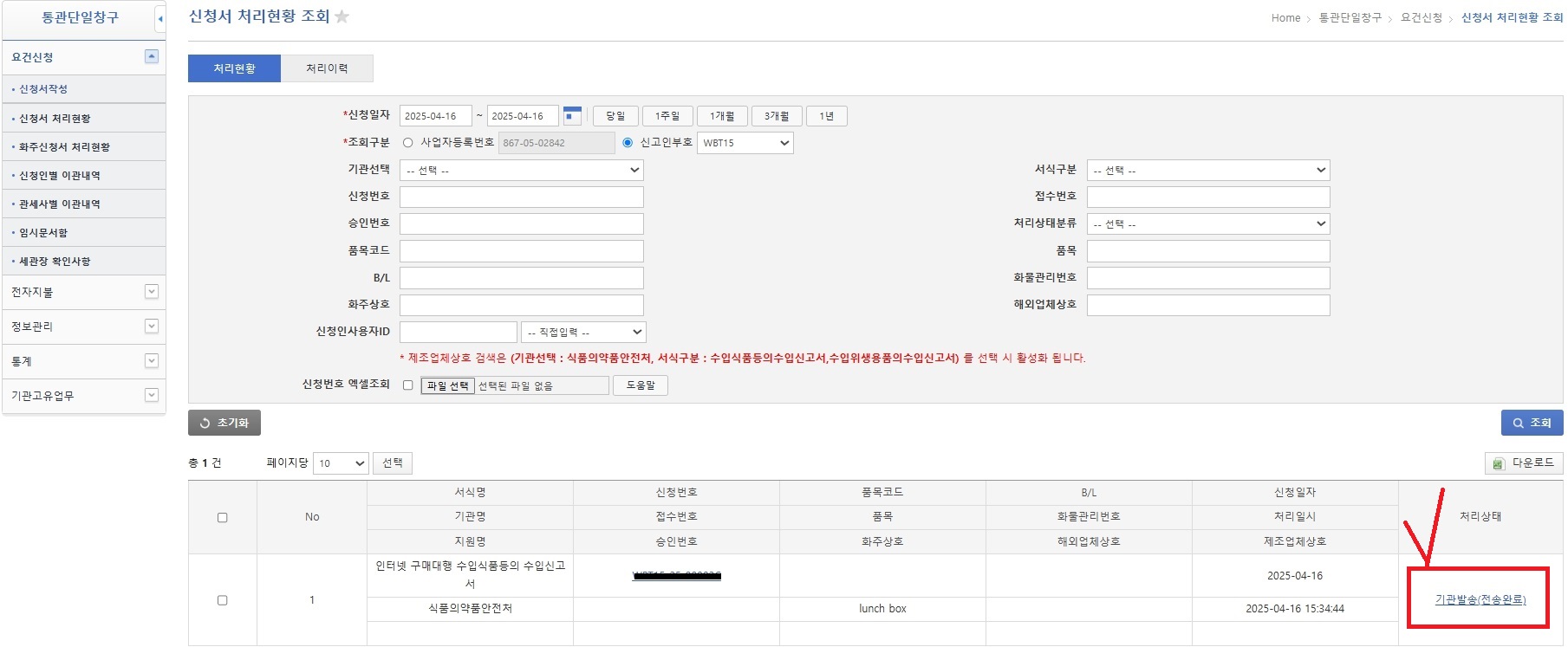Expand the 기관고유업무 menu section
1568x647 pixels.
coord(152,396)
